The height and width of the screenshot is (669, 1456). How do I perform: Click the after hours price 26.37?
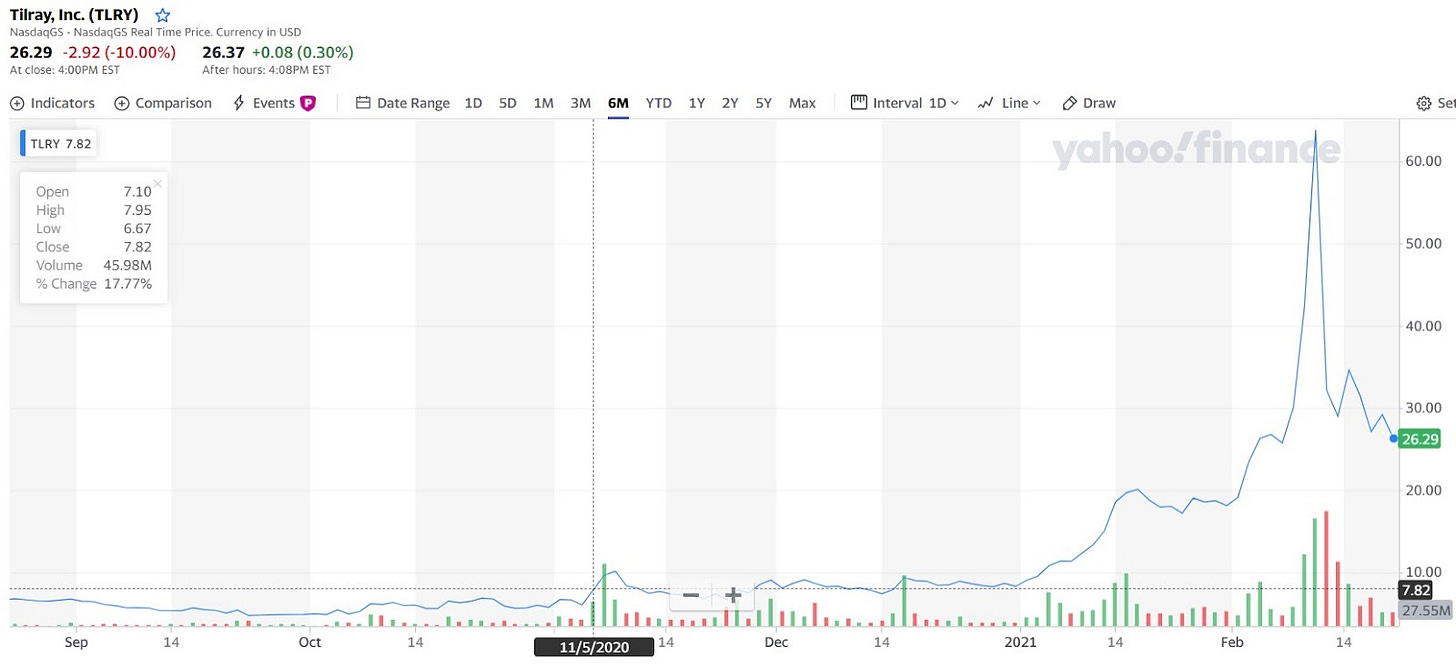click(222, 52)
